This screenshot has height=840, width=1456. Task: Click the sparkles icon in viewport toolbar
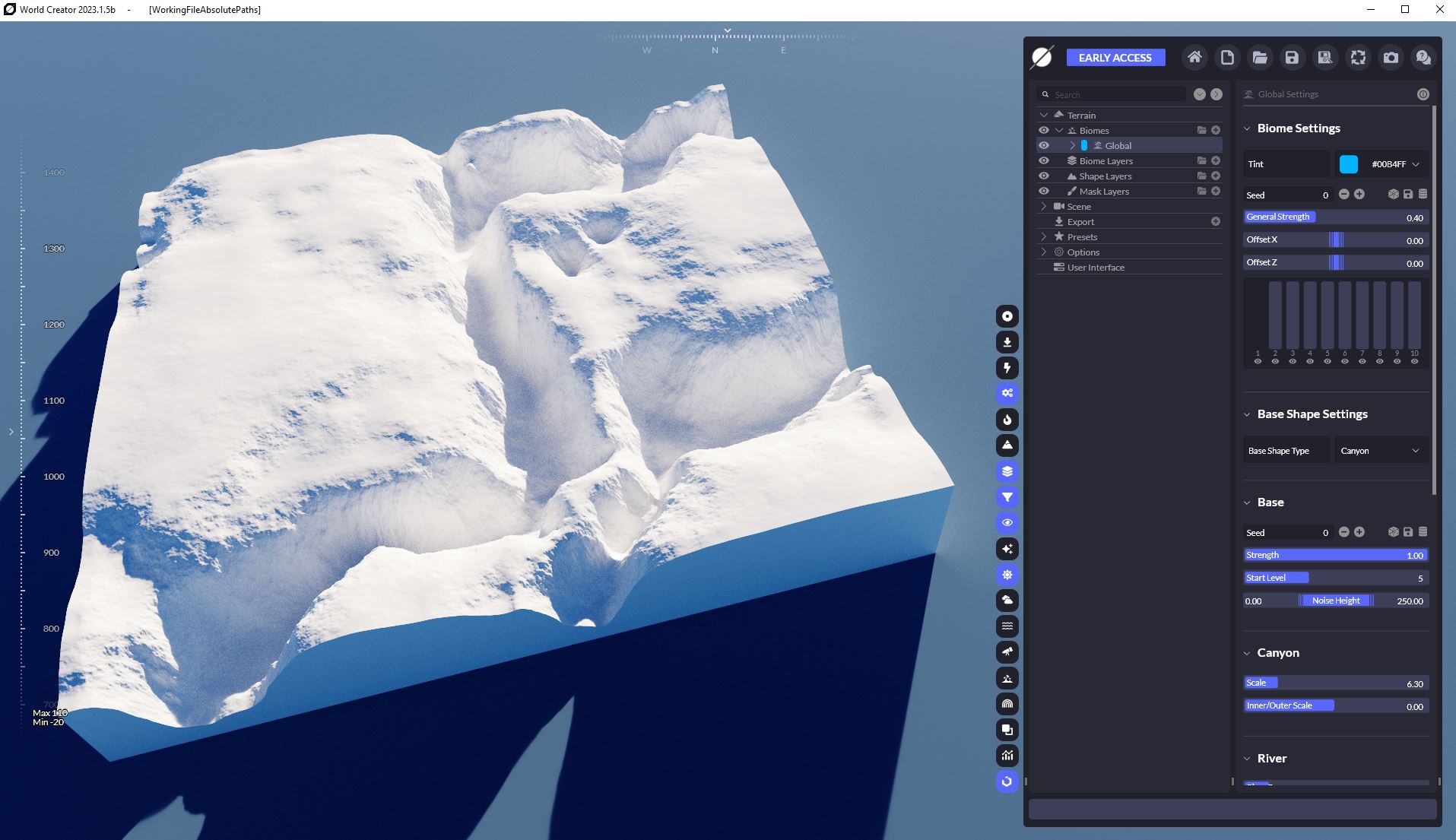pos(1007,549)
